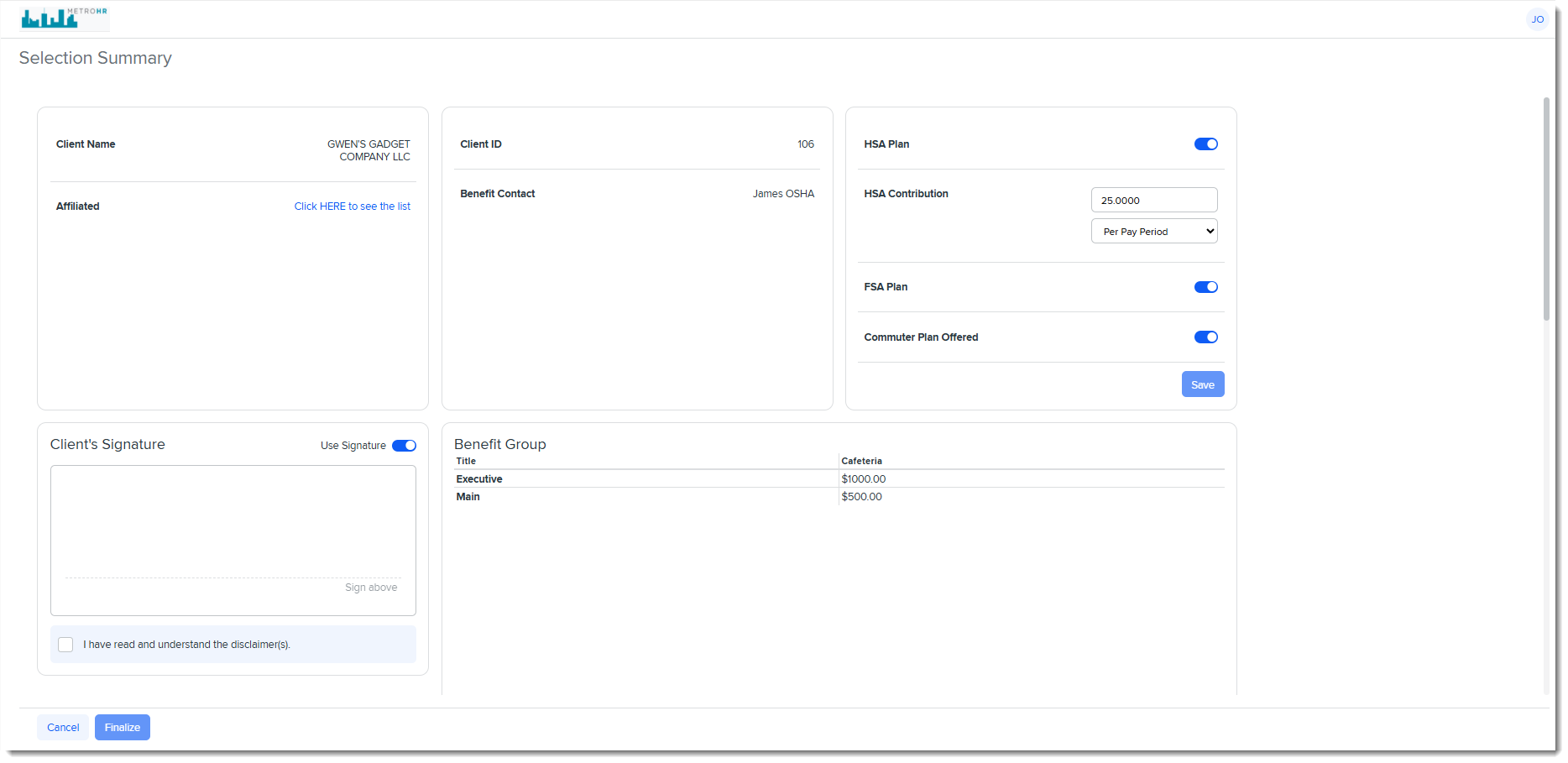The height and width of the screenshot is (763, 1568).
Task: Open the affiliated list link
Action: (x=352, y=206)
